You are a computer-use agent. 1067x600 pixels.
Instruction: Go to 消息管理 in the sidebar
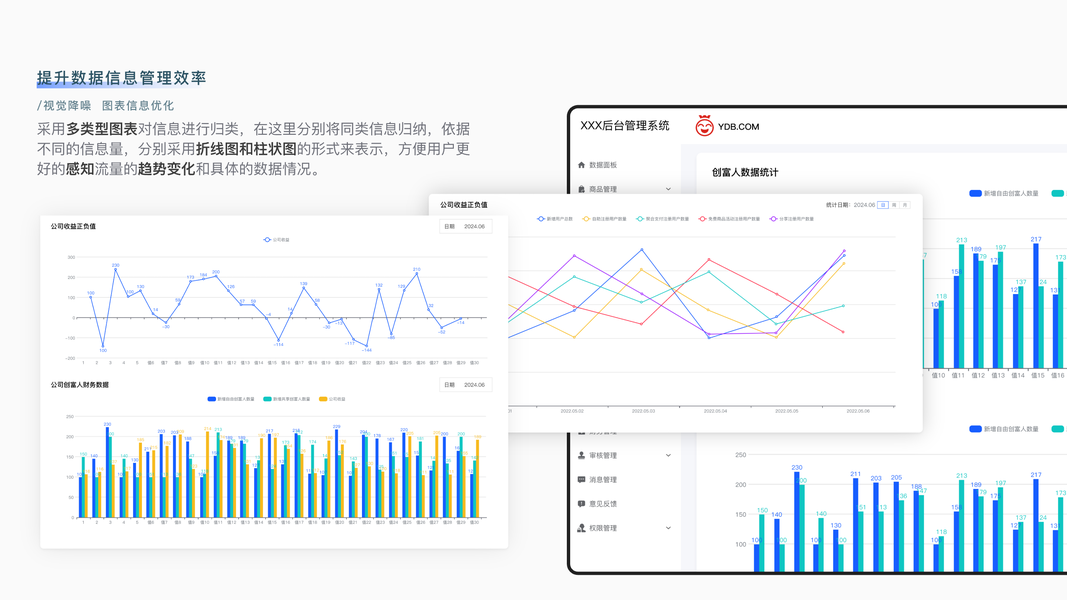[x=603, y=480]
